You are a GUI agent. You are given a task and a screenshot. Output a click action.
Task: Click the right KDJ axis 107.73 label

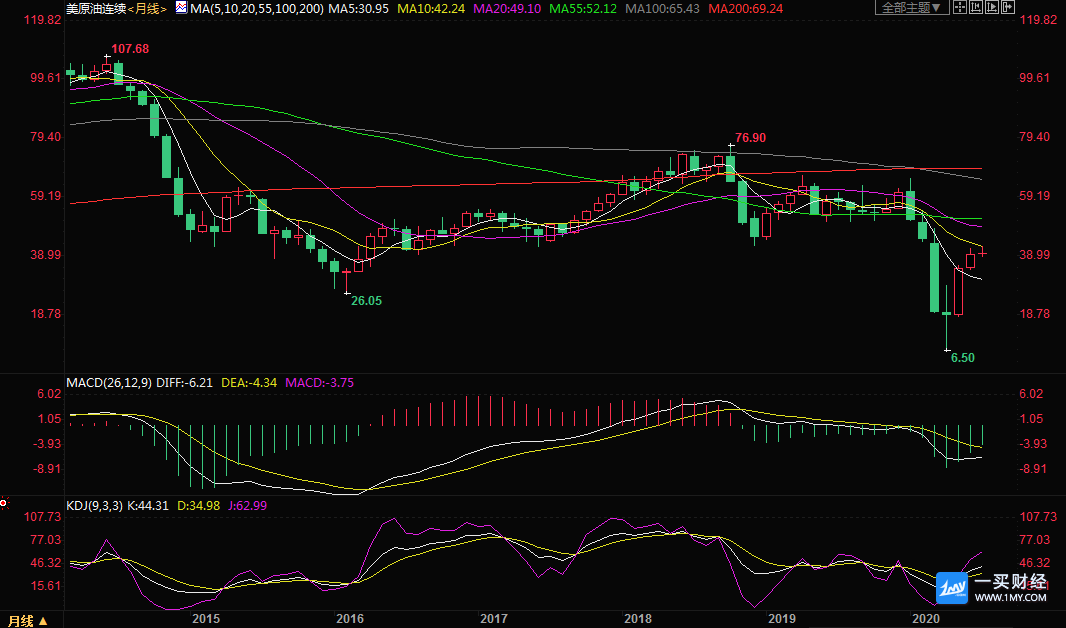click(x=1038, y=517)
